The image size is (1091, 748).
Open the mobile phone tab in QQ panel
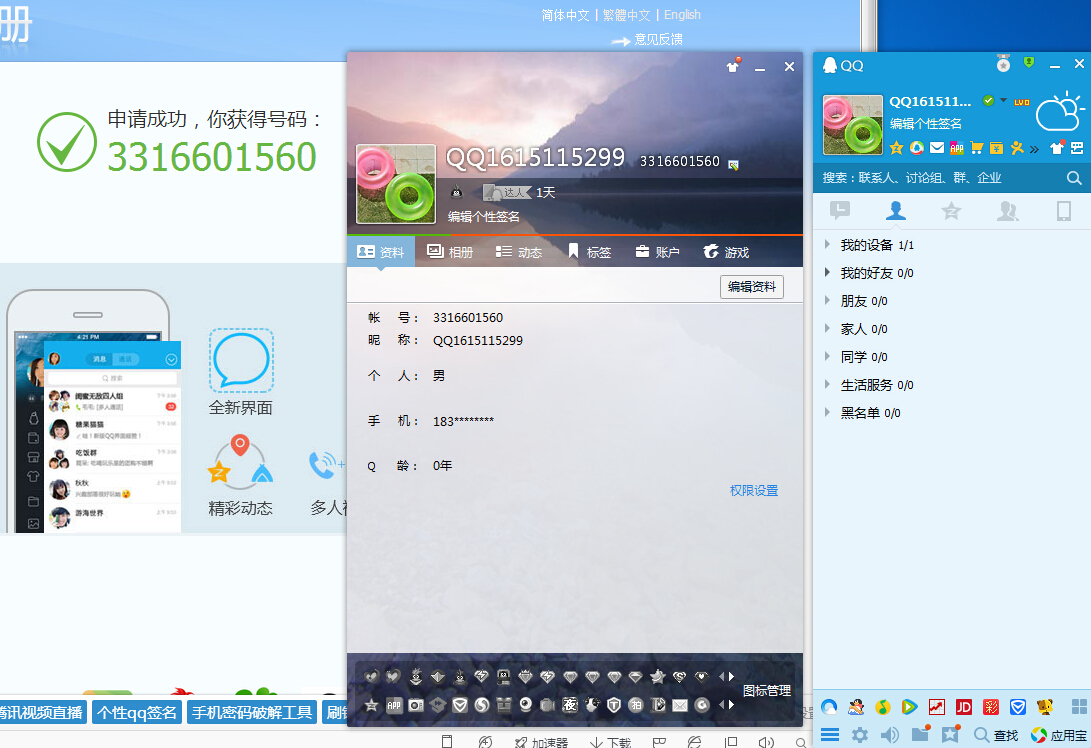(1064, 211)
